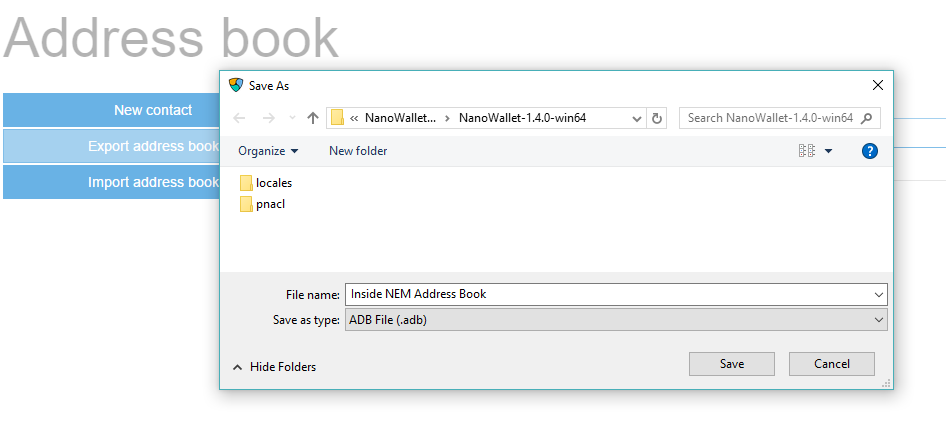Create a New folder
This screenshot has height=441, width=946.
coord(358,151)
